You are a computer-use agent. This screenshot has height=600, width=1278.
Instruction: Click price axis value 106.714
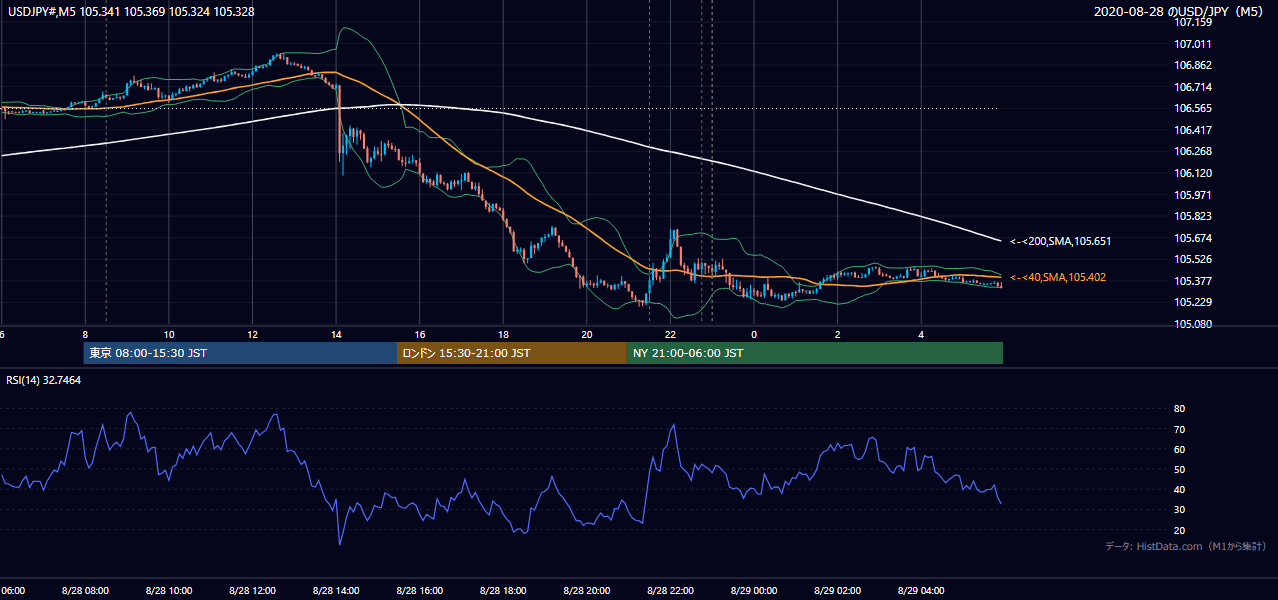(x=1193, y=87)
